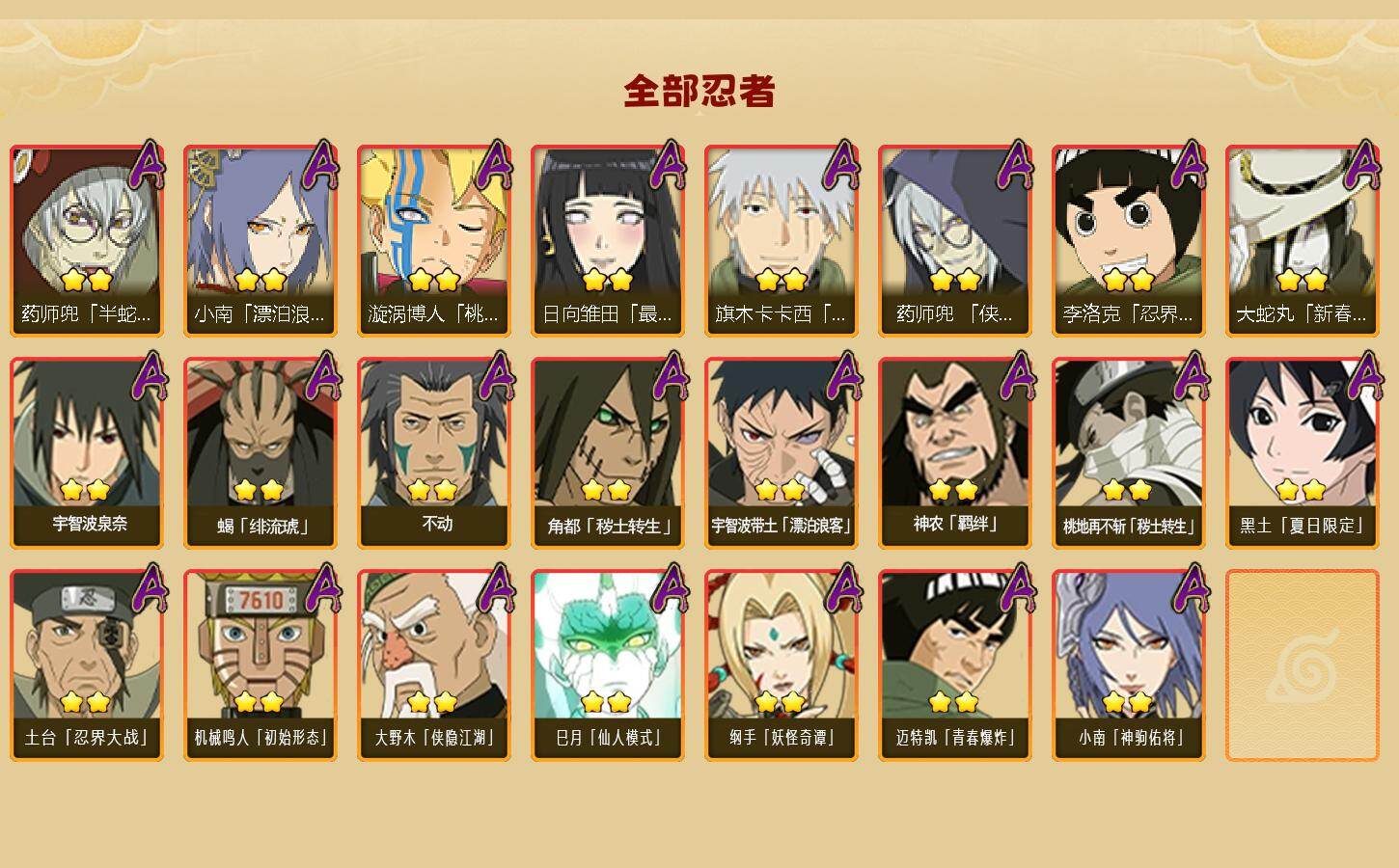This screenshot has height=868, width=1399.
Task: Open the 李洛克「忍界... card
Action: [1129, 240]
